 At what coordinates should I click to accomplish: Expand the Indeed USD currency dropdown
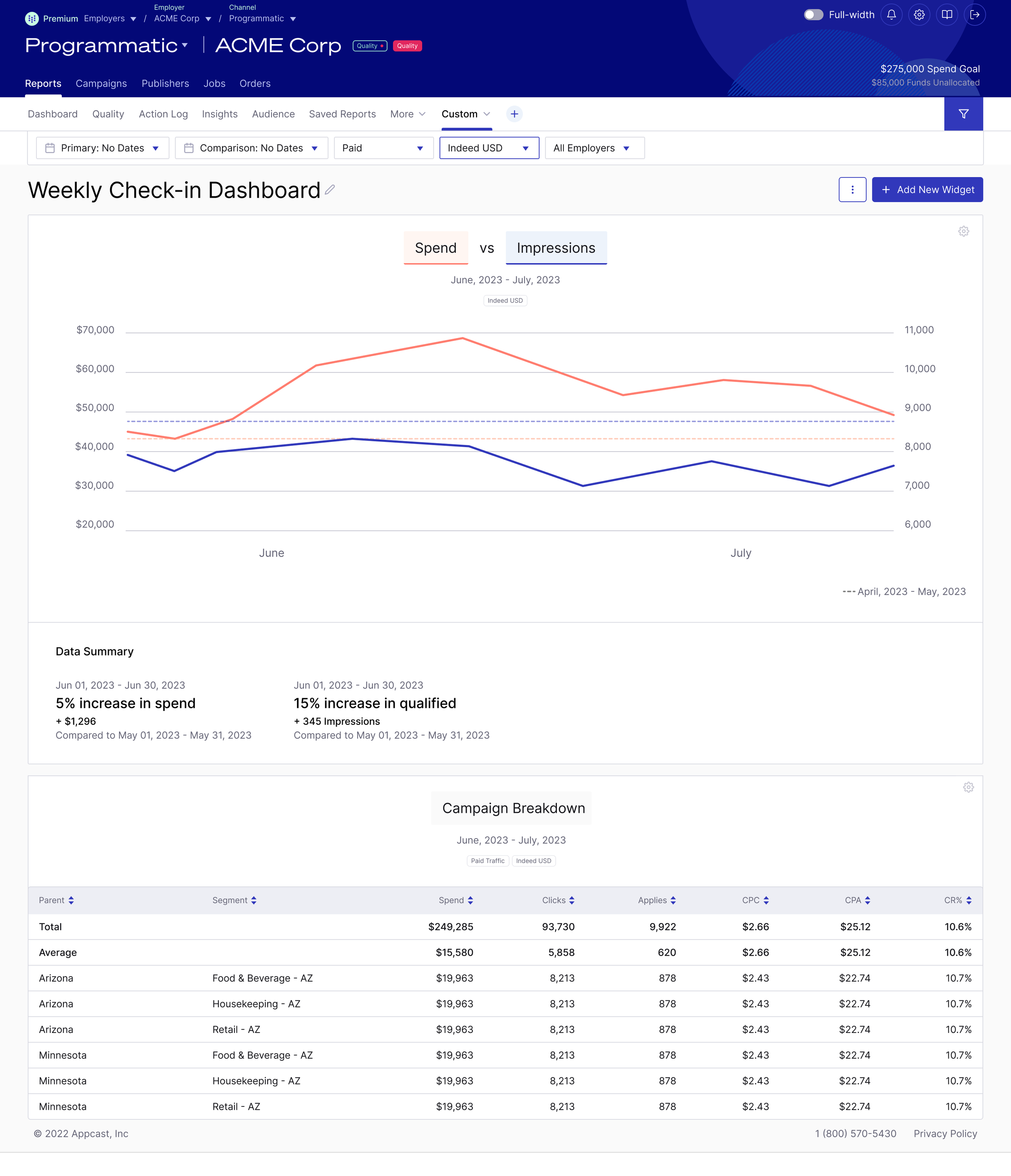[489, 148]
